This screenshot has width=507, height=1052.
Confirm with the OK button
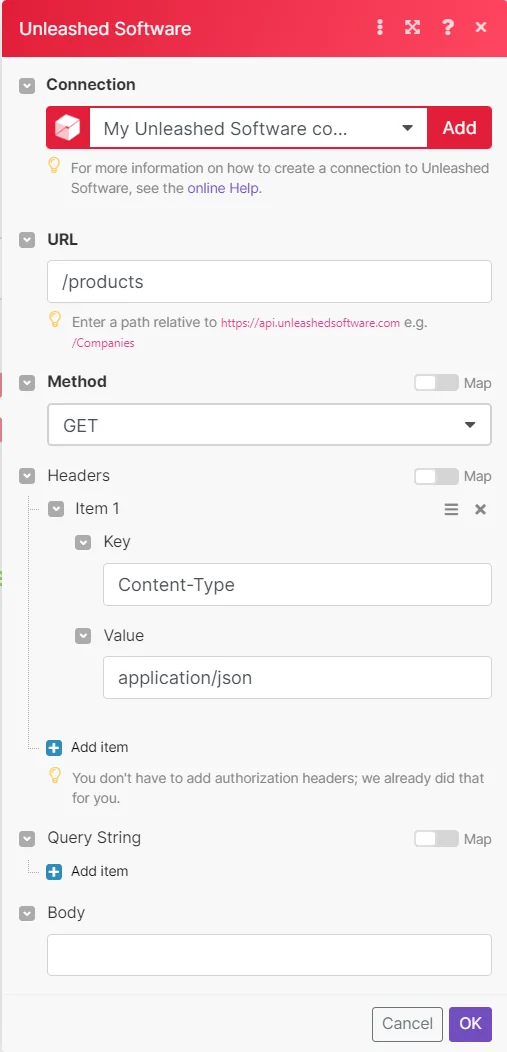tap(470, 1024)
